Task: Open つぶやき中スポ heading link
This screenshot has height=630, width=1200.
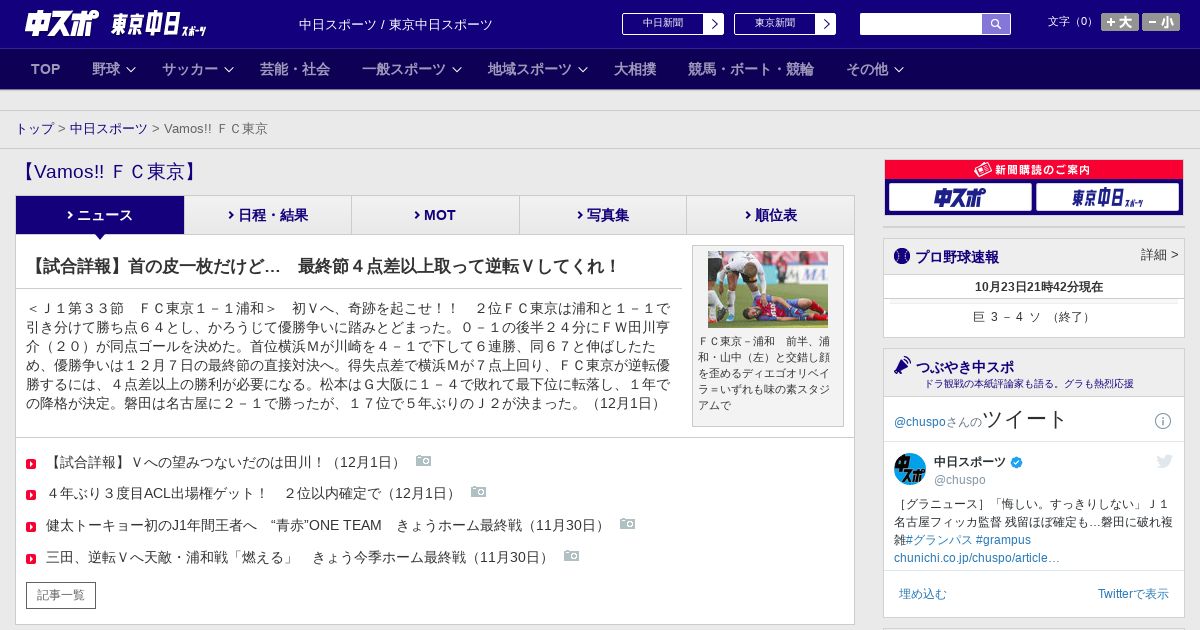Action: click(x=965, y=367)
